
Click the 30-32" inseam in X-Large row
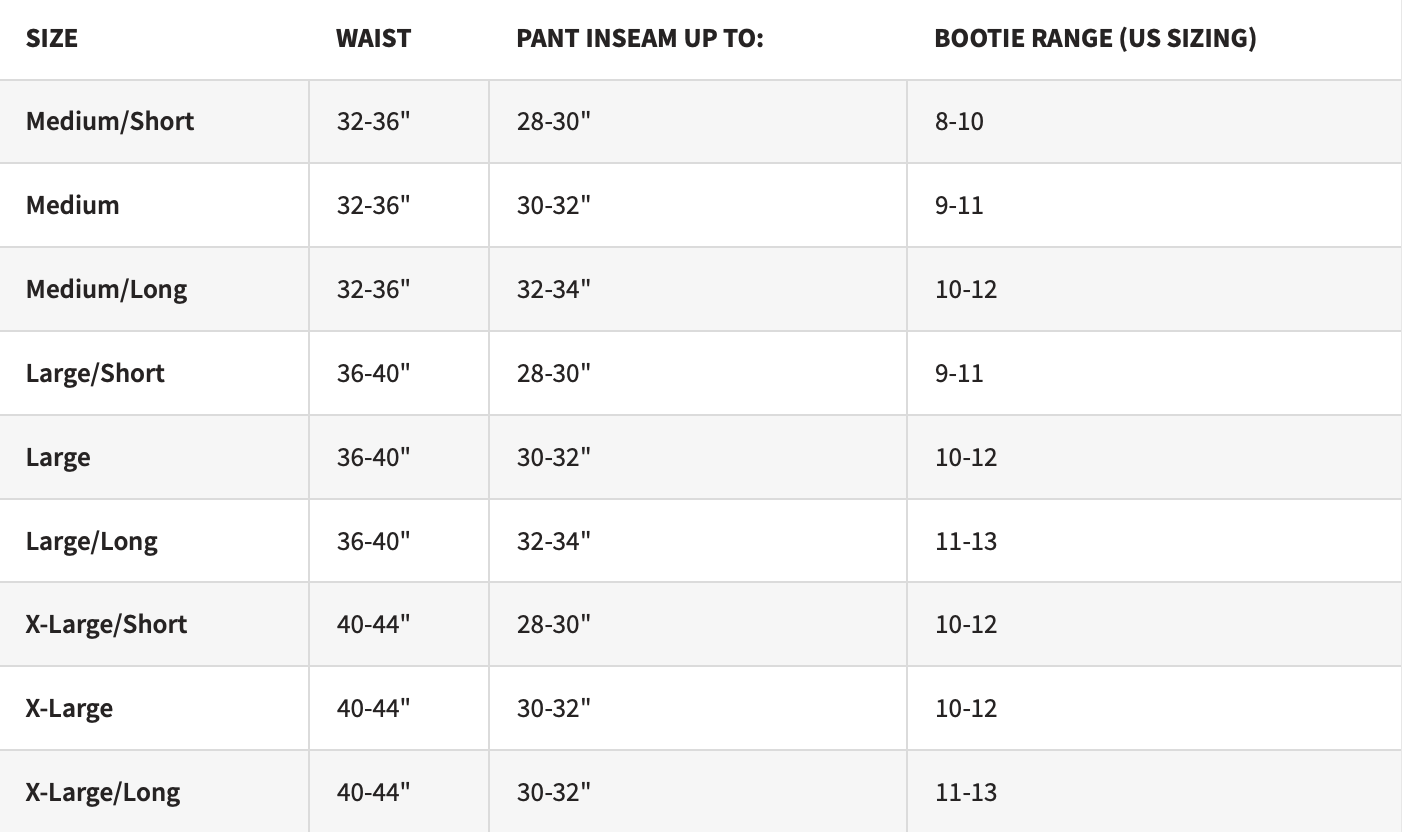pyautogui.click(x=554, y=708)
